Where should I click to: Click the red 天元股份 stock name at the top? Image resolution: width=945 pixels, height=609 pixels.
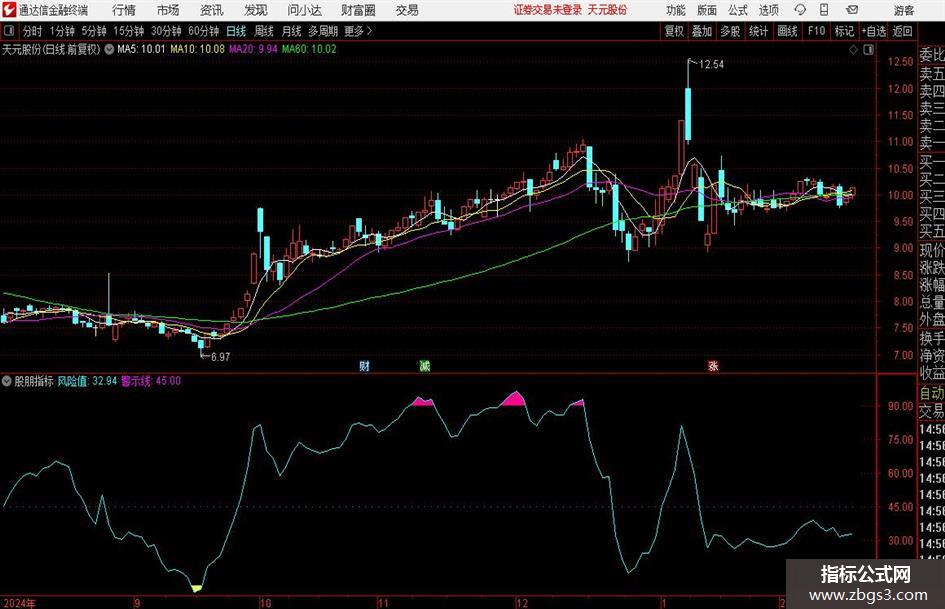(x=607, y=10)
